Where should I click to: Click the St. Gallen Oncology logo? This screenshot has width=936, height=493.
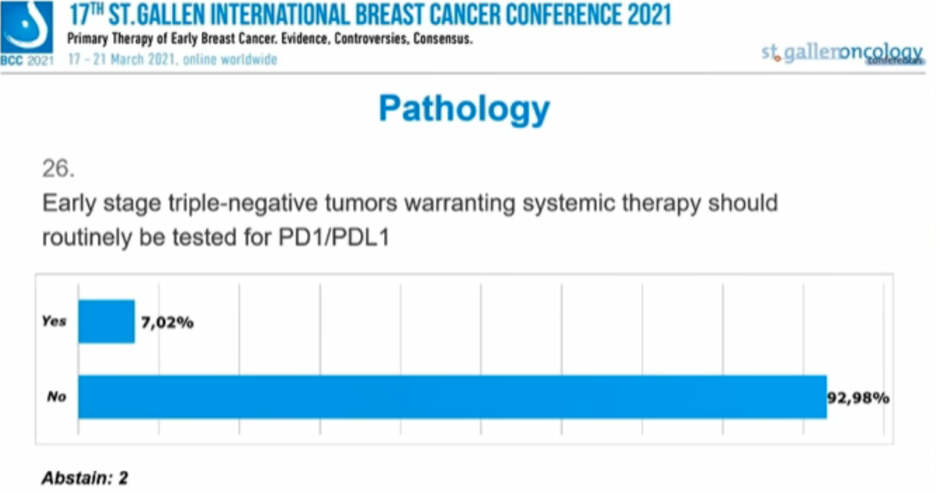click(841, 54)
